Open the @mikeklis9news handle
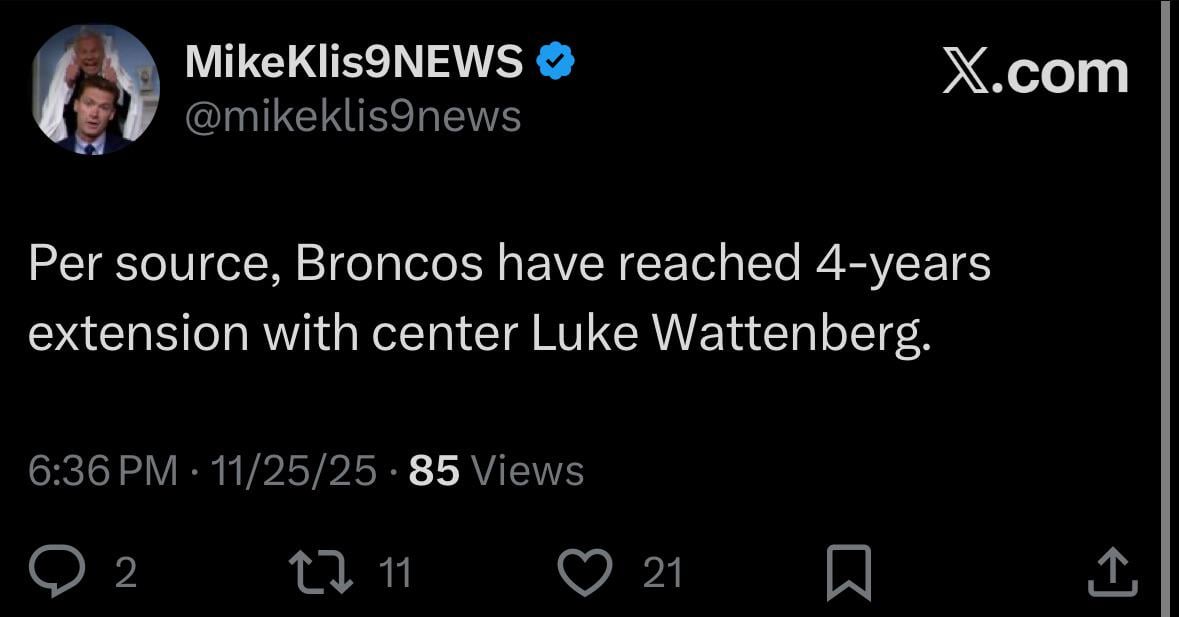This screenshot has height=617, width=1179. point(352,117)
